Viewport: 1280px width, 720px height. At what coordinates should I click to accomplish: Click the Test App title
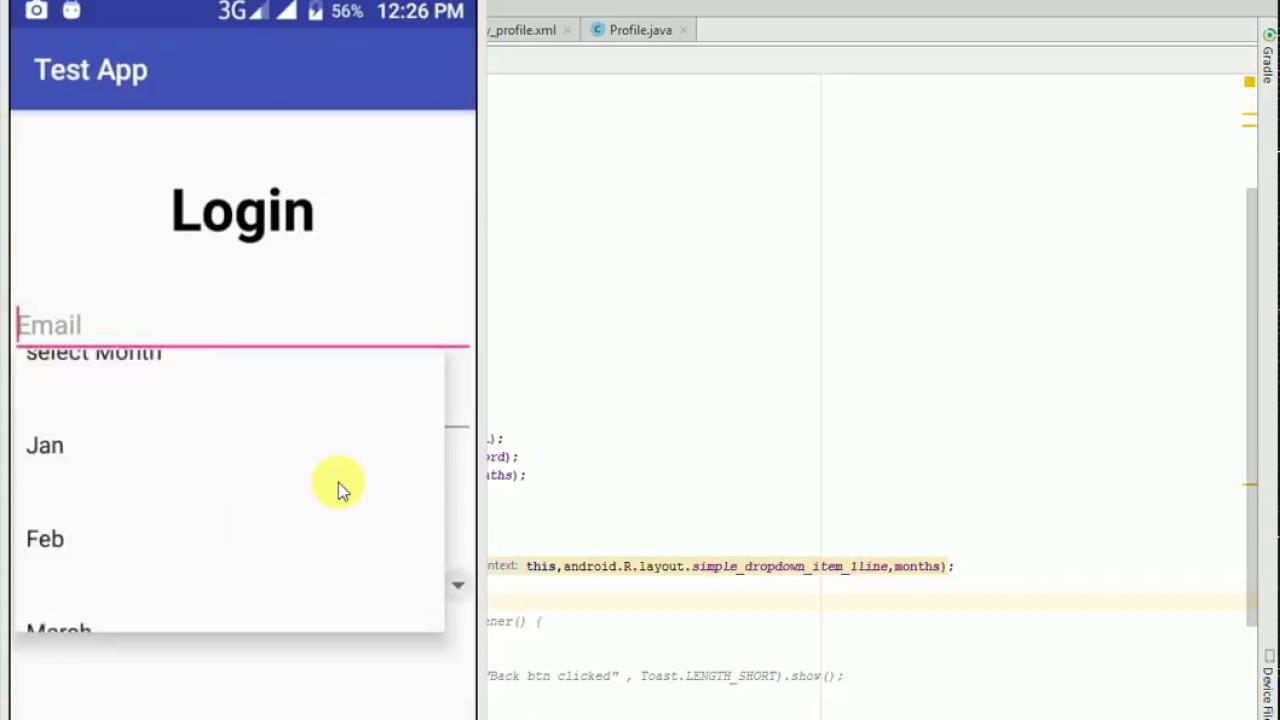[91, 70]
